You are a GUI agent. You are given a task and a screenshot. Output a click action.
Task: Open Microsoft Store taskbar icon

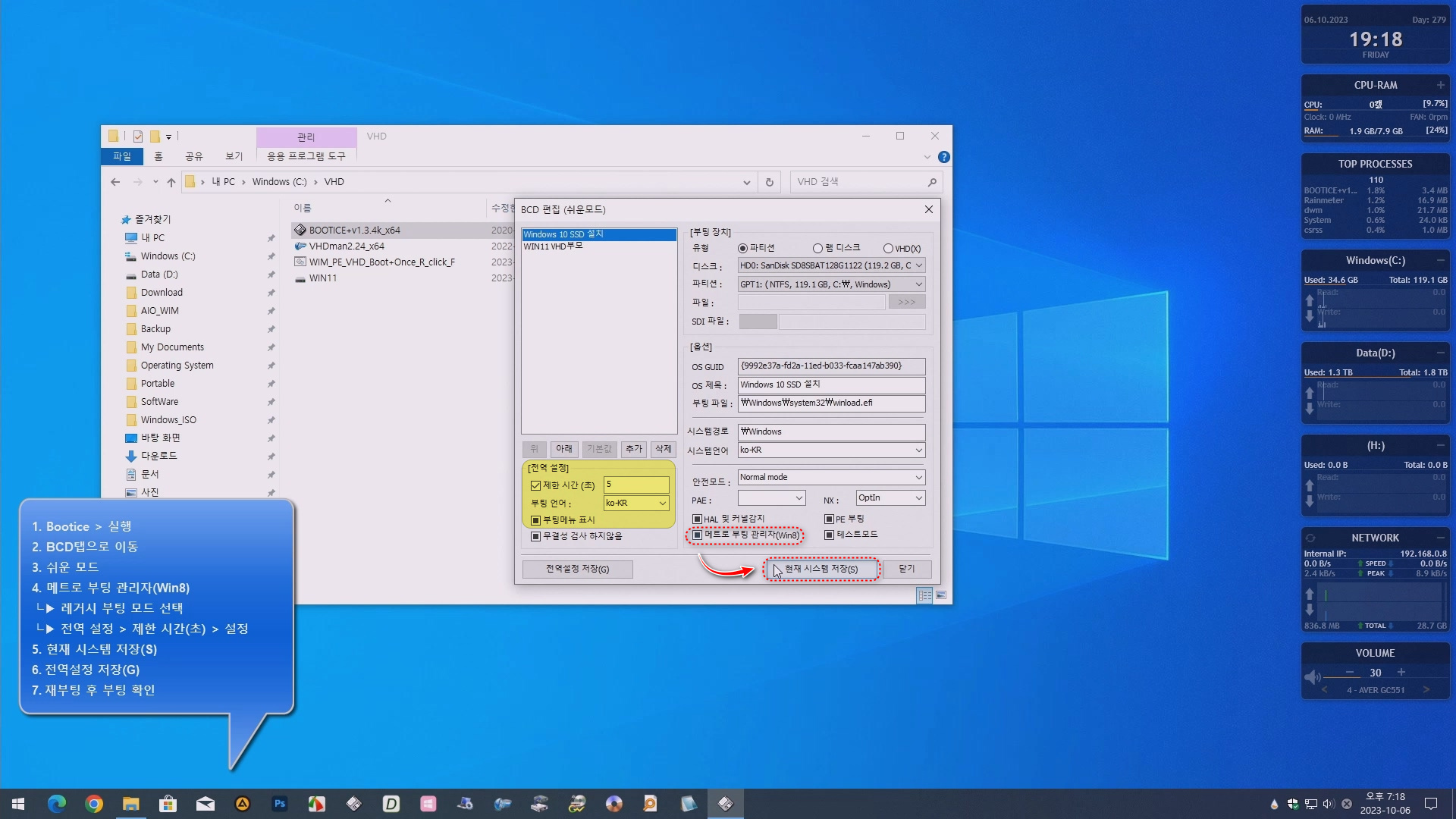coord(168,804)
